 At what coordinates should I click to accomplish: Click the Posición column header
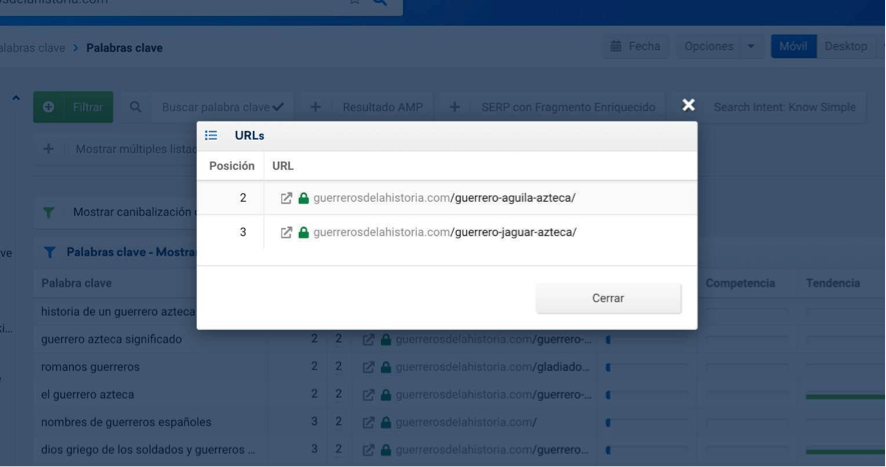(232, 166)
